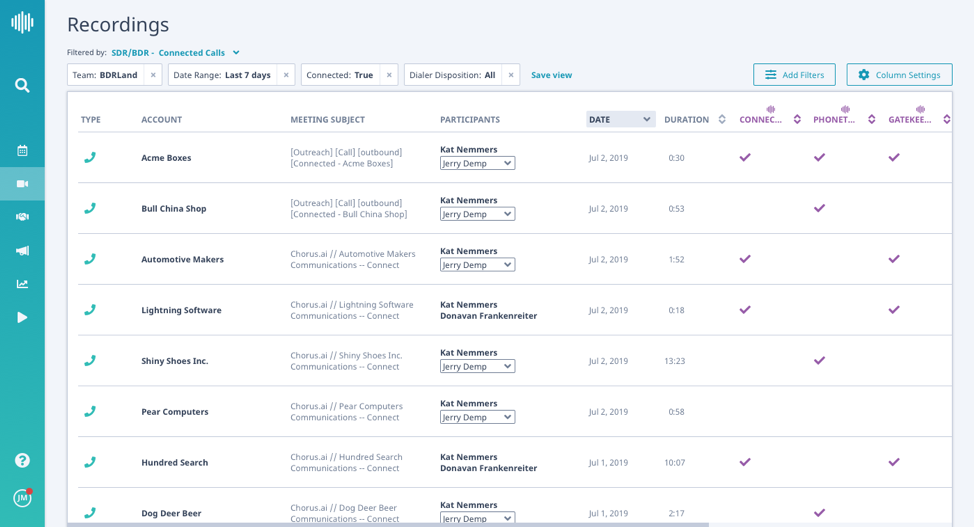The image size is (974, 527).
Task: Select the video camera Recordings sidebar icon
Action: 22,184
